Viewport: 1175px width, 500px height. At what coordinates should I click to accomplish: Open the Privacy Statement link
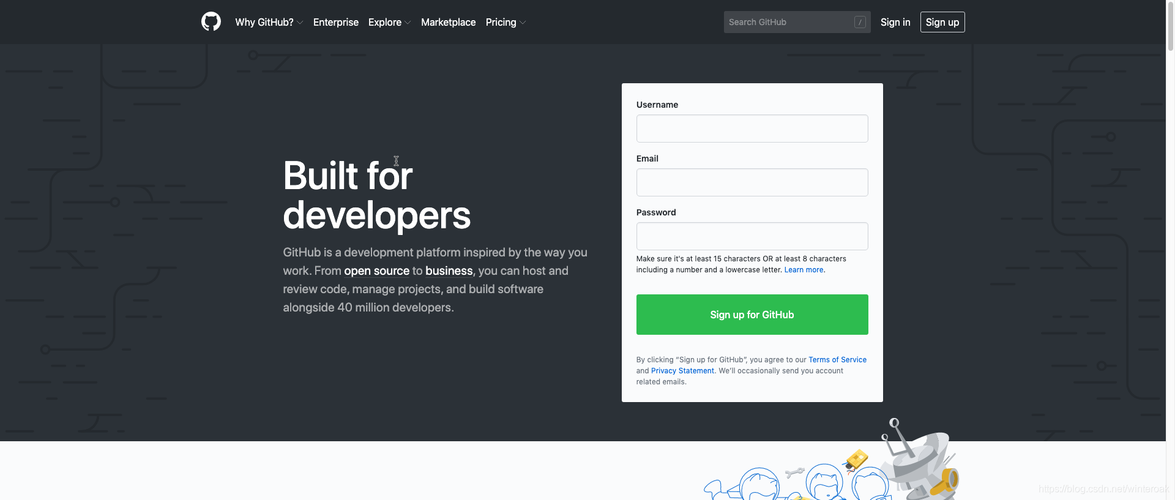682,371
